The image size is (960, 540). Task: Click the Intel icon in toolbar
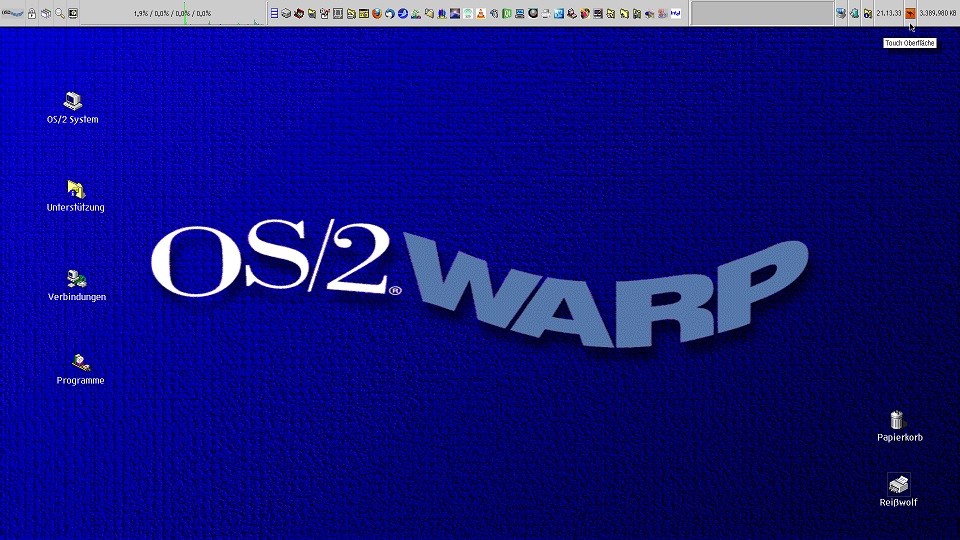(x=676, y=13)
